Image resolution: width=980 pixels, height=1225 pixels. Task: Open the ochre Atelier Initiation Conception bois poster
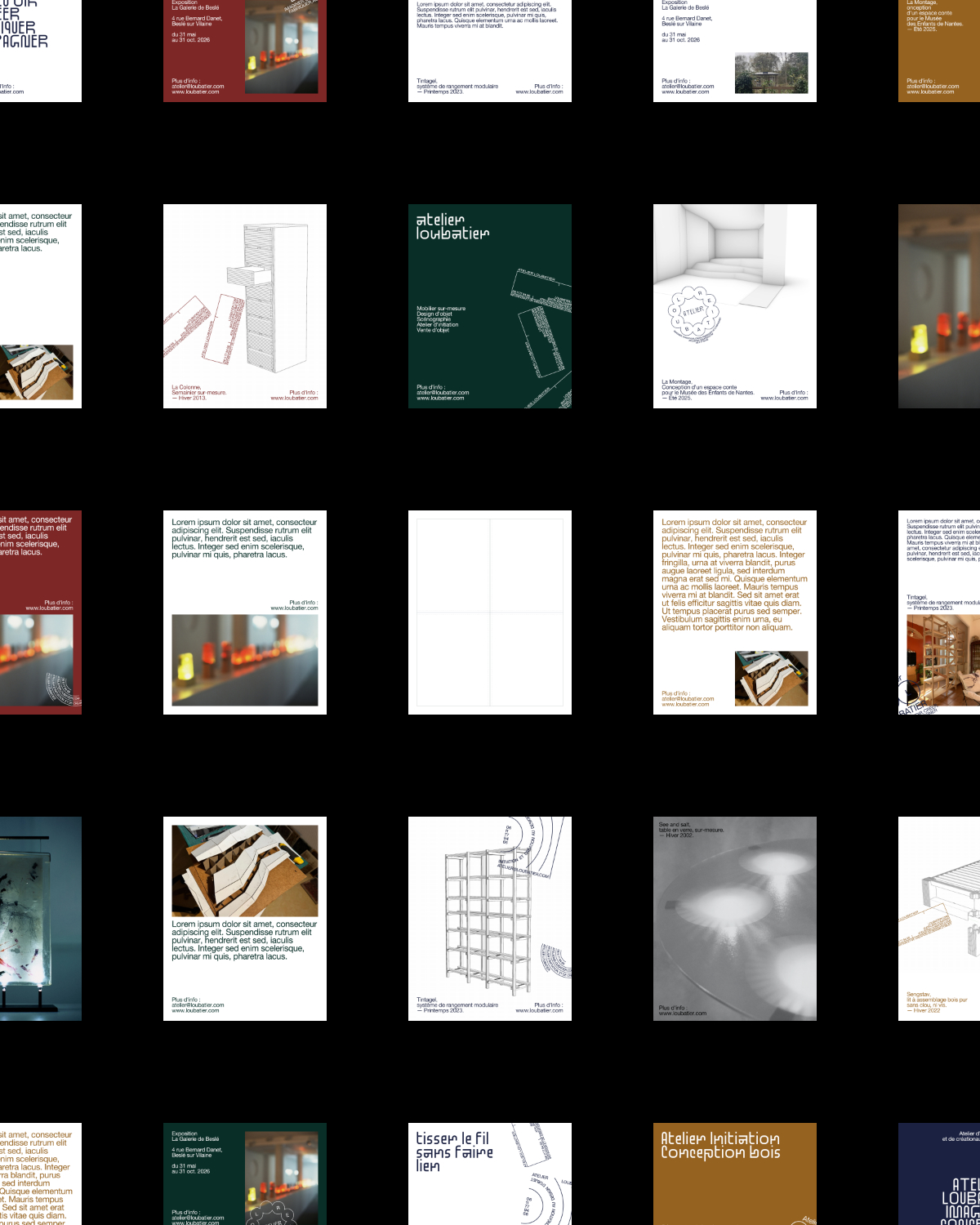(x=735, y=1174)
